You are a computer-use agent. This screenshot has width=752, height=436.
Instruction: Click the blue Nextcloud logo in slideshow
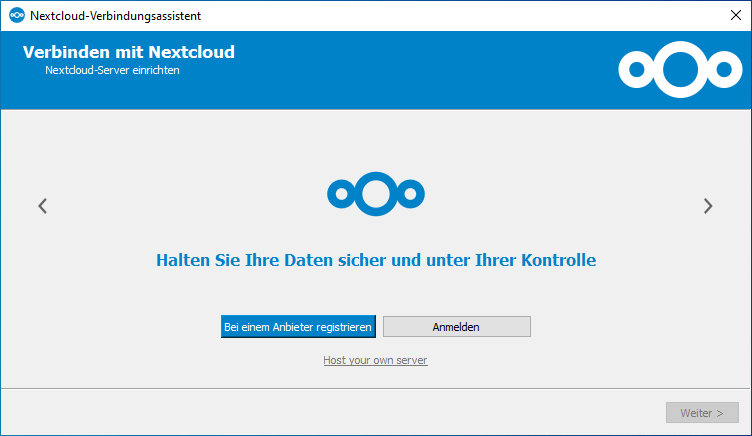click(x=376, y=192)
